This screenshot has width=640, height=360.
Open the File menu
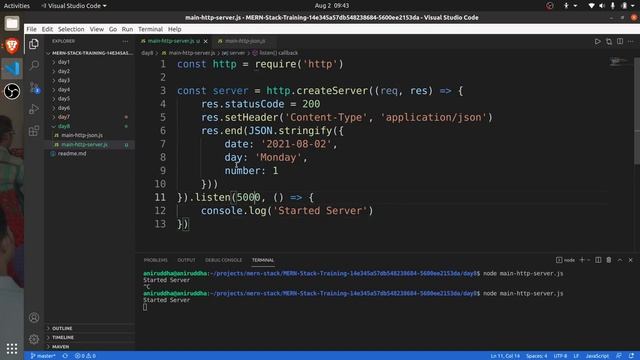(31, 29)
